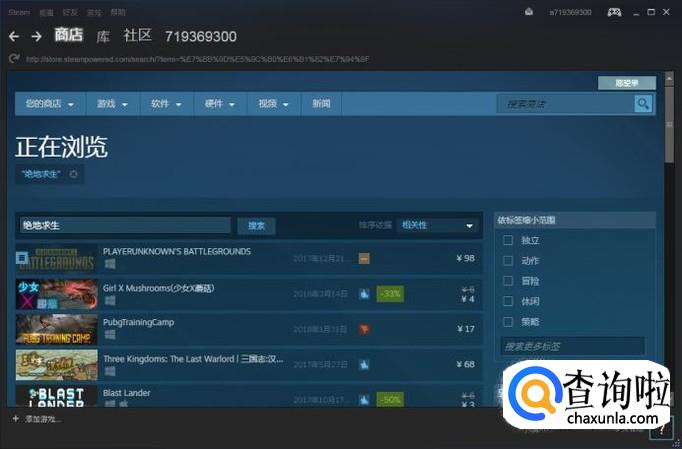
Task: Click the ¥ 98 price
Action: point(465,258)
